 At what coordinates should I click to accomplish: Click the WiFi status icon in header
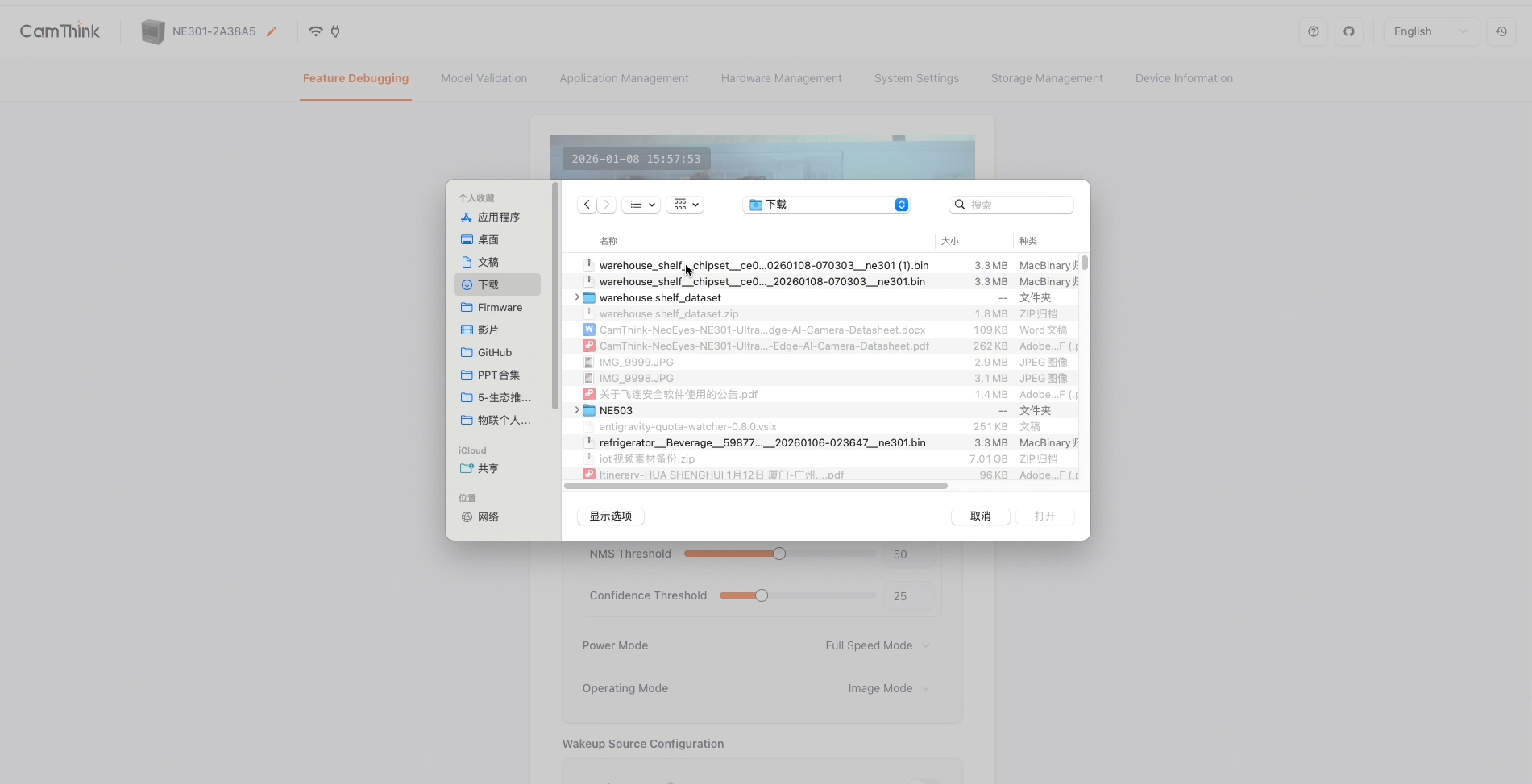(x=315, y=31)
